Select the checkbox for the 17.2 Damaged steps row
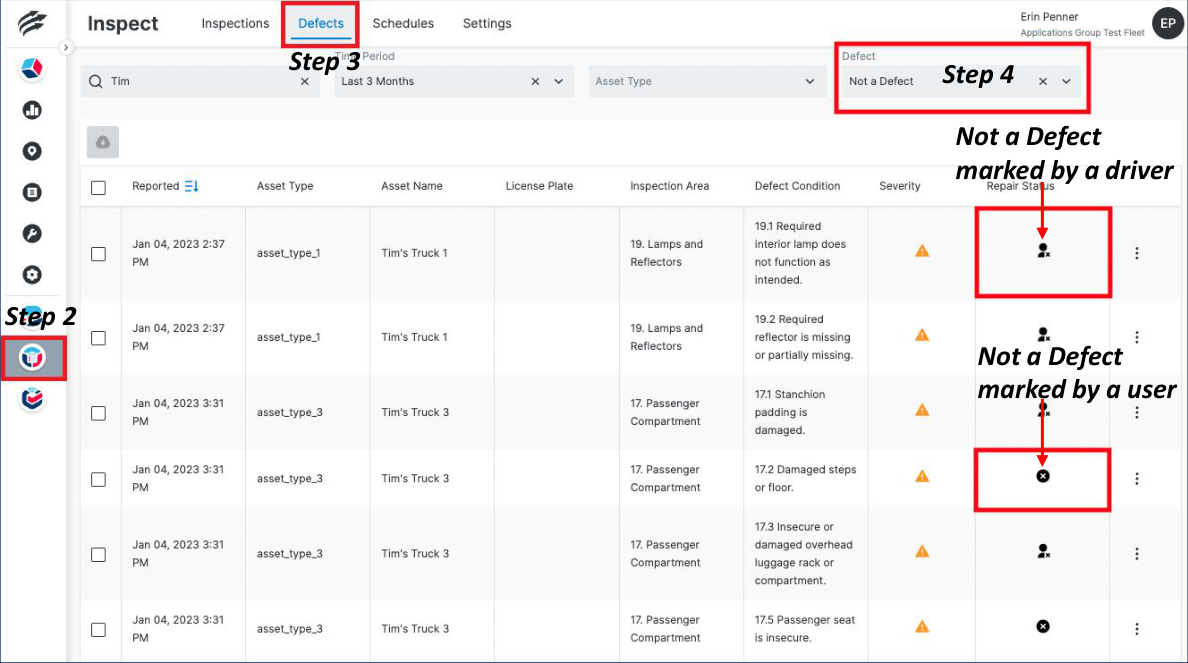1188x663 pixels. (x=98, y=479)
